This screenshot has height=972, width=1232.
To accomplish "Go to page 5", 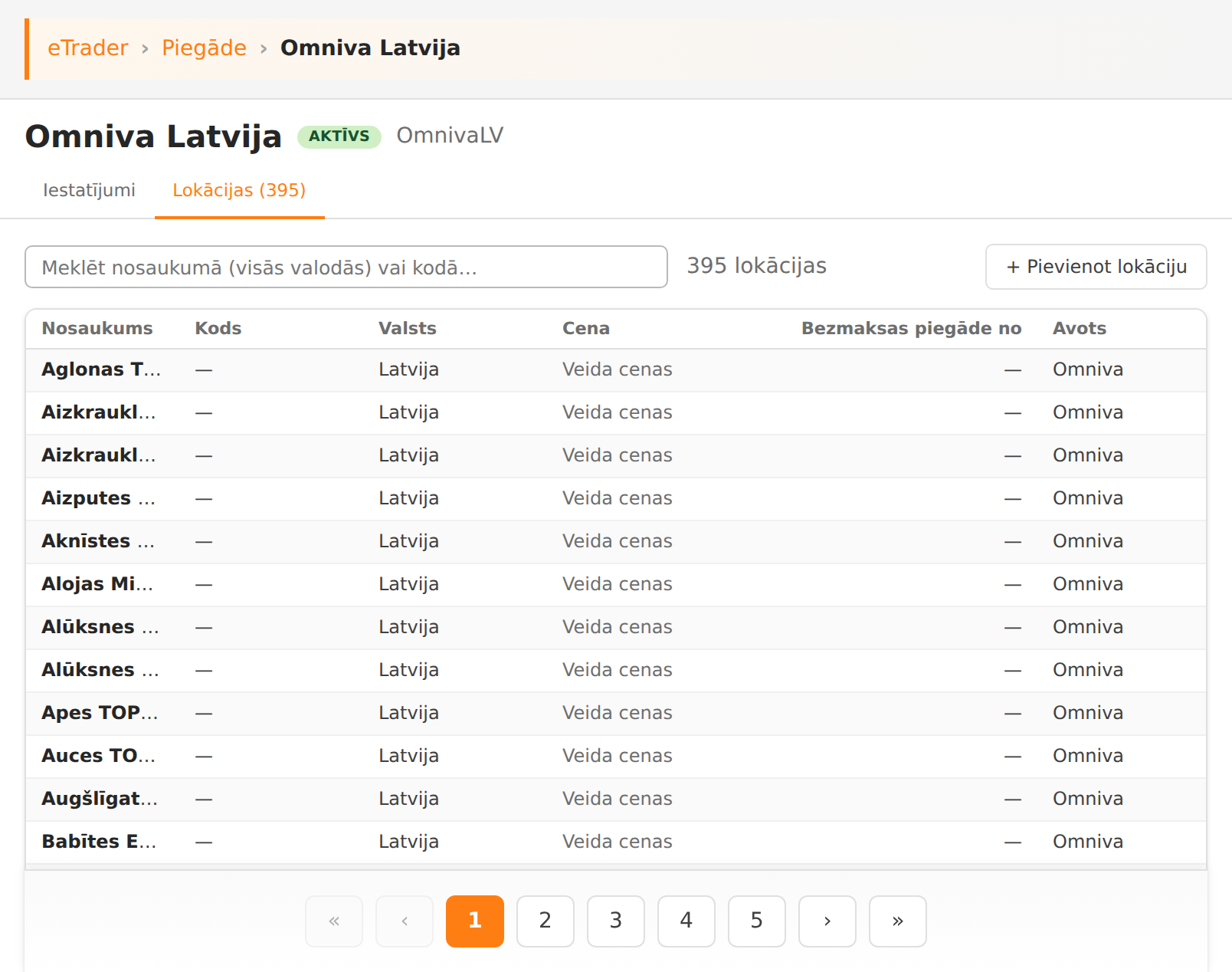I will (757, 921).
